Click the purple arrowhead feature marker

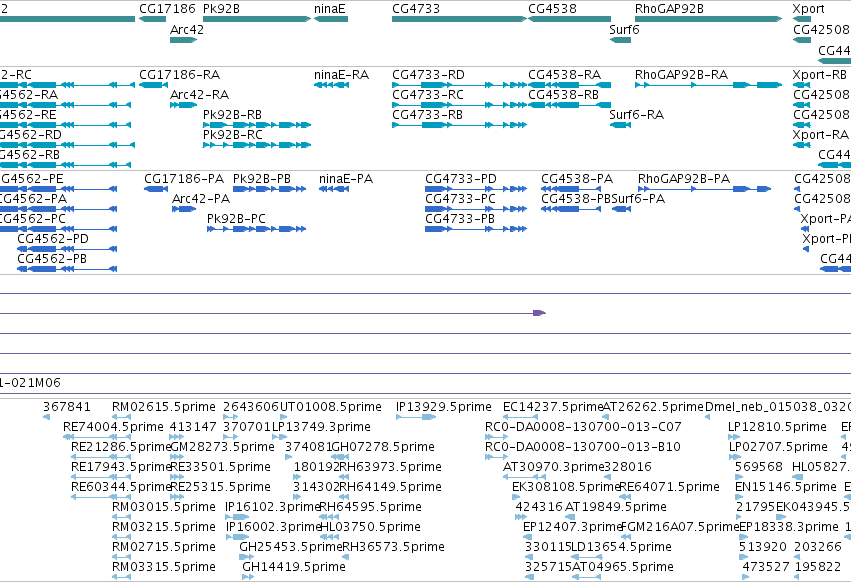(x=539, y=313)
